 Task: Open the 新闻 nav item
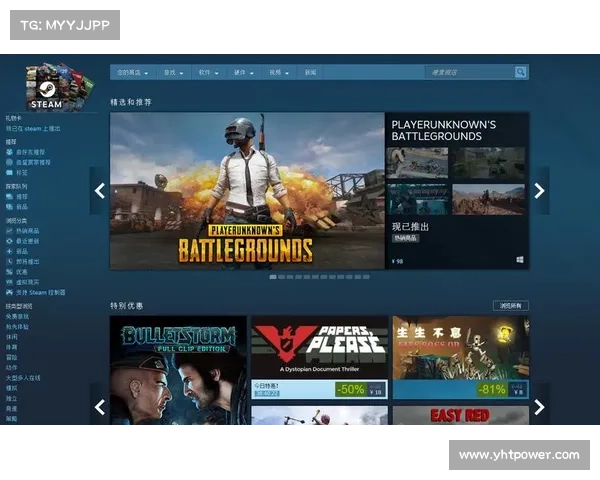click(x=310, y=72)
